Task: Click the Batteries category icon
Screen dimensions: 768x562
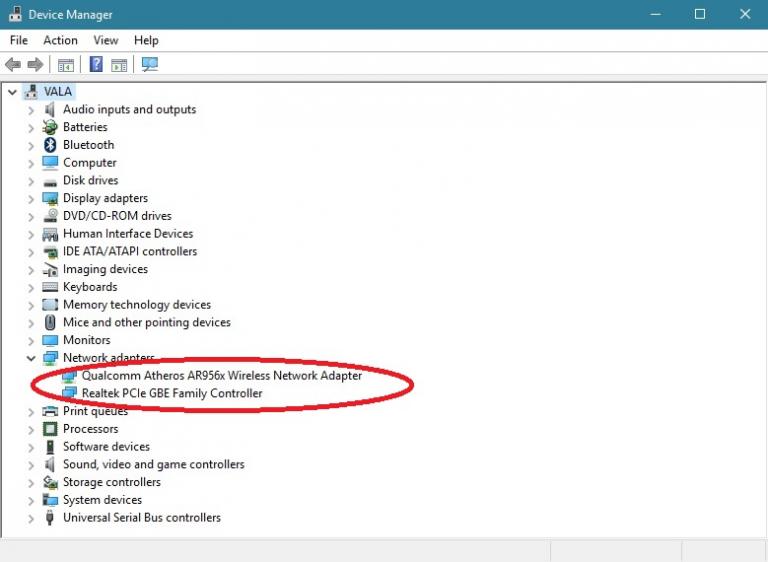Action: [50, 127]
